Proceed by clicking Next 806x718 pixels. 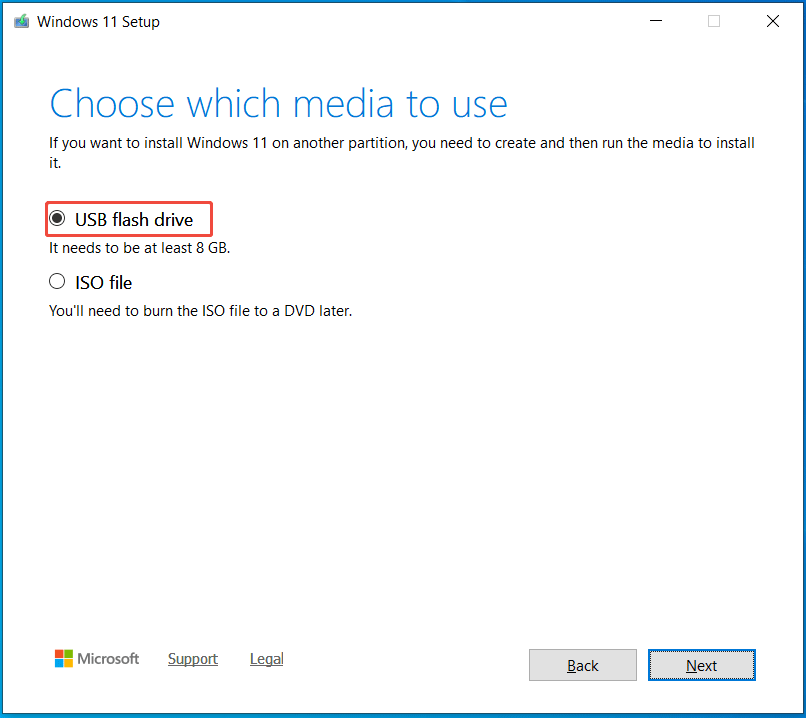click(x=701, y=665)
